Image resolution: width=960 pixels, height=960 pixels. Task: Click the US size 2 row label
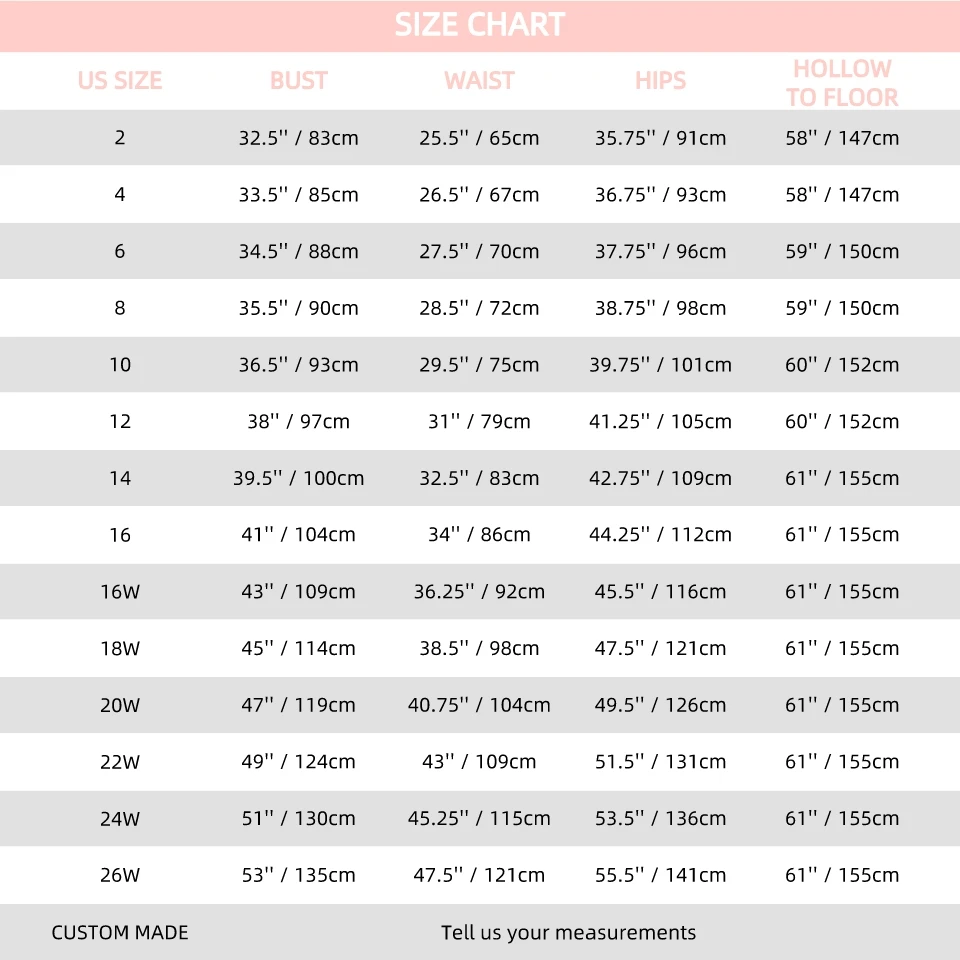(120, 138)
